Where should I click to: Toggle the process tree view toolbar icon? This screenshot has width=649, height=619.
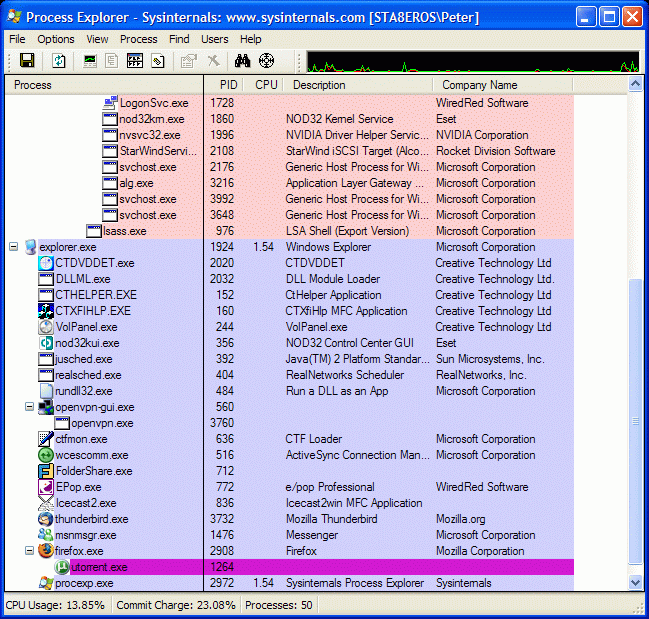[x=111, y=61]
